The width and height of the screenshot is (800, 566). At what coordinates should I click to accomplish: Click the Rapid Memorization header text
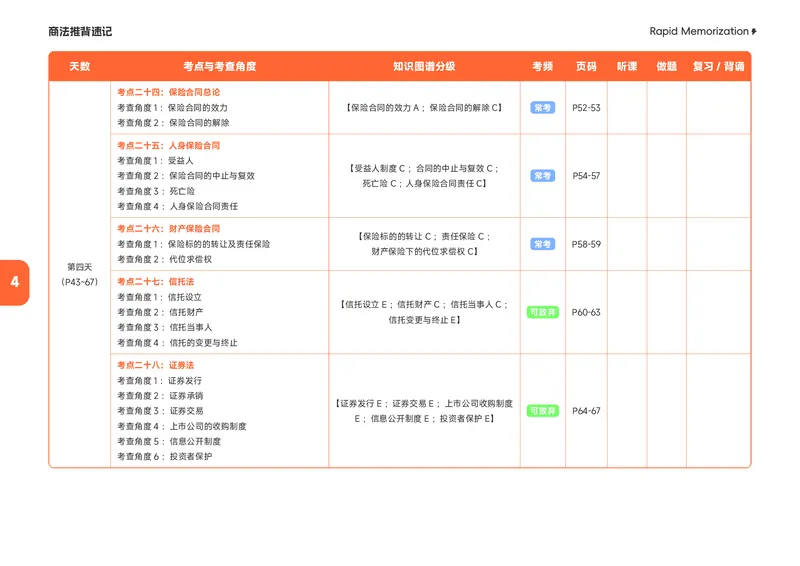(x=699, y=31)
